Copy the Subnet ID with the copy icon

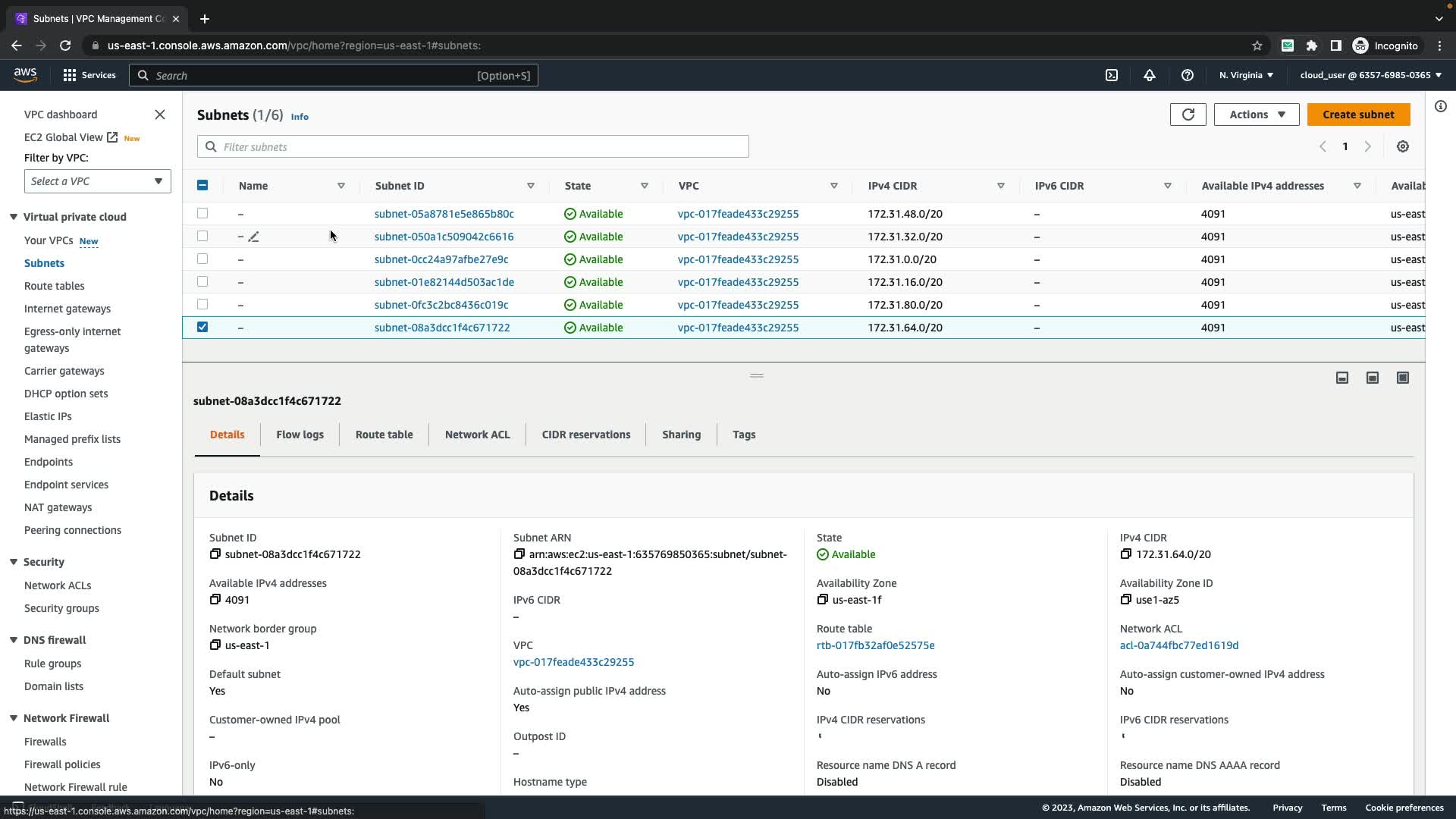[x=215, y=554]
